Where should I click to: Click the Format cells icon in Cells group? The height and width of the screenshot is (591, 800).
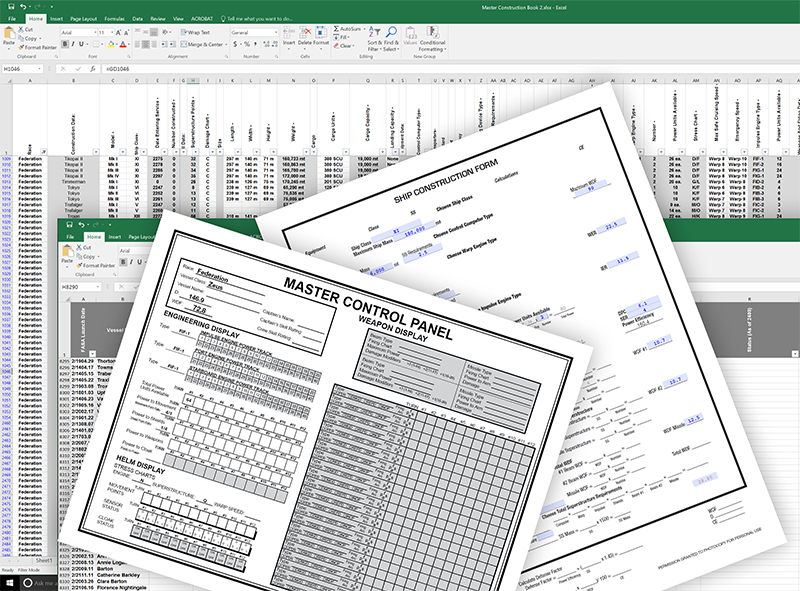pyautogui.click(x=324, y=33)
